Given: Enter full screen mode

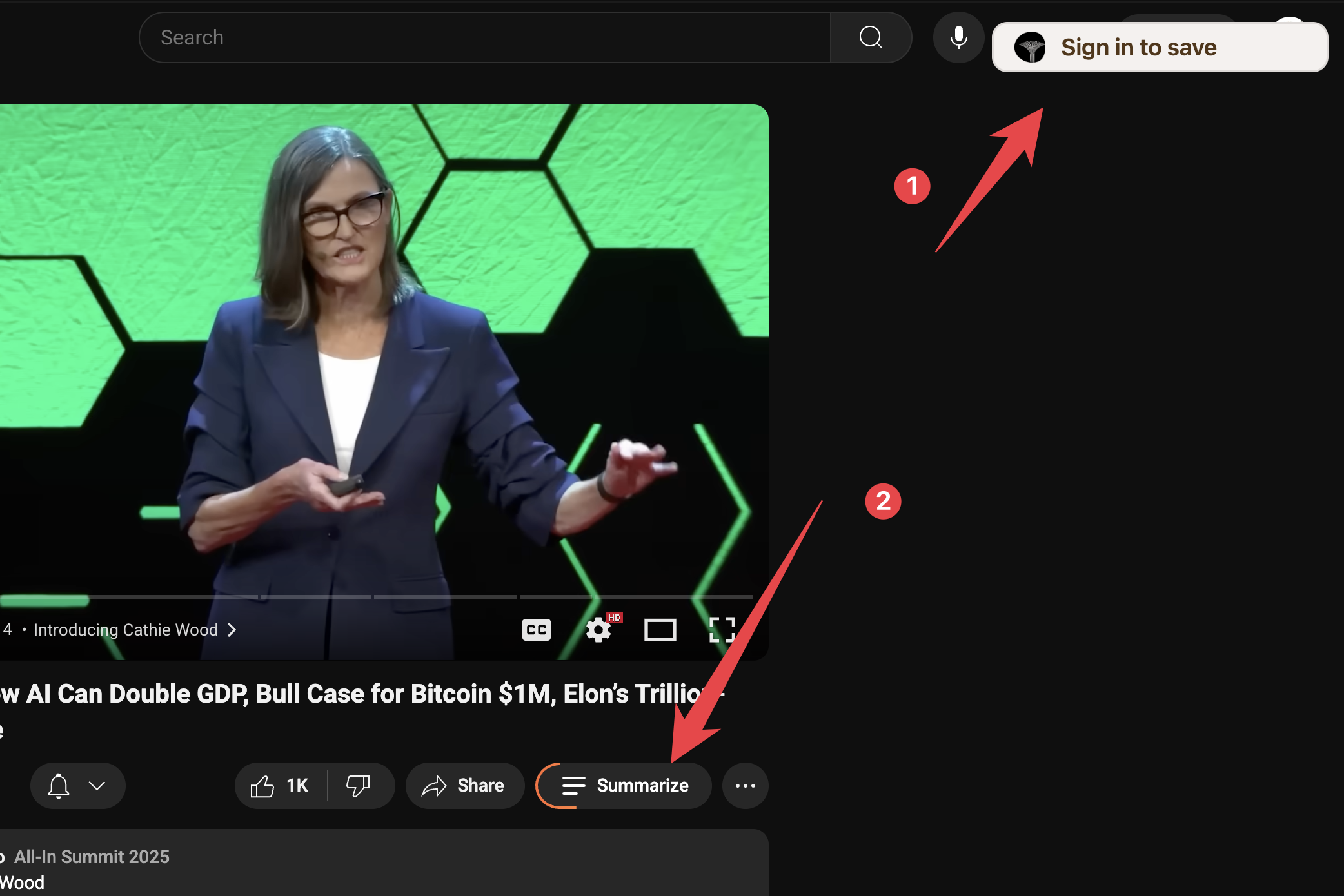Looking at the screenshot, I should (x=722, y=629).
